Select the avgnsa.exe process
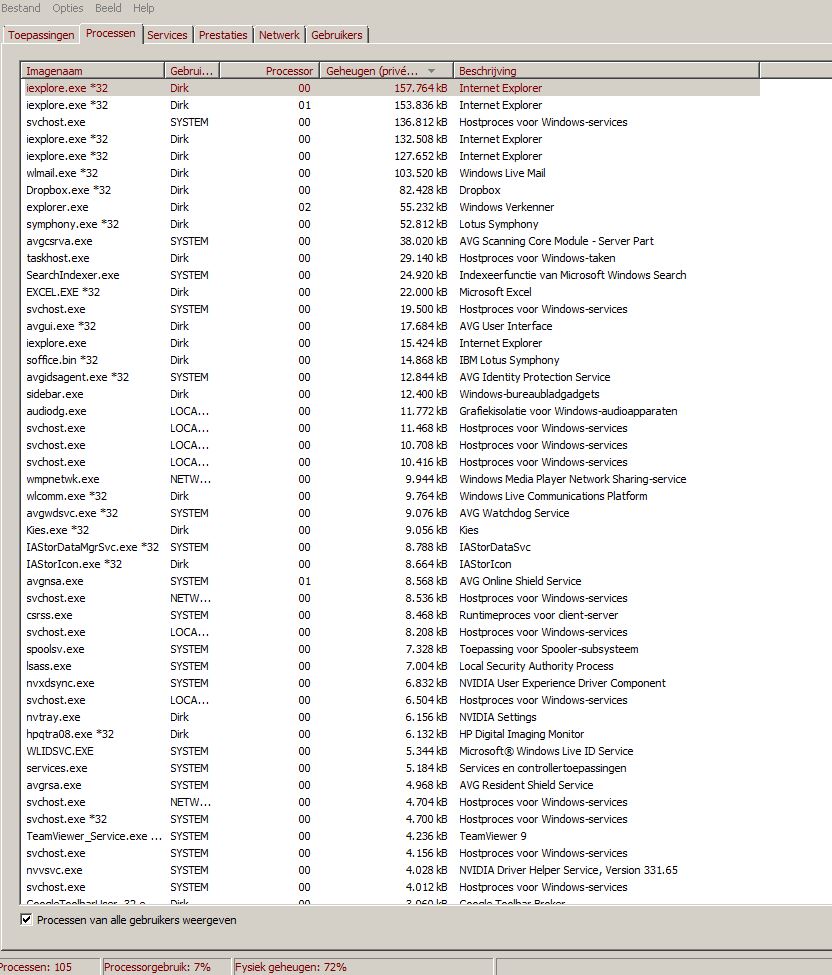Screen dimensions: 832x975 click(x=391, y=581)
